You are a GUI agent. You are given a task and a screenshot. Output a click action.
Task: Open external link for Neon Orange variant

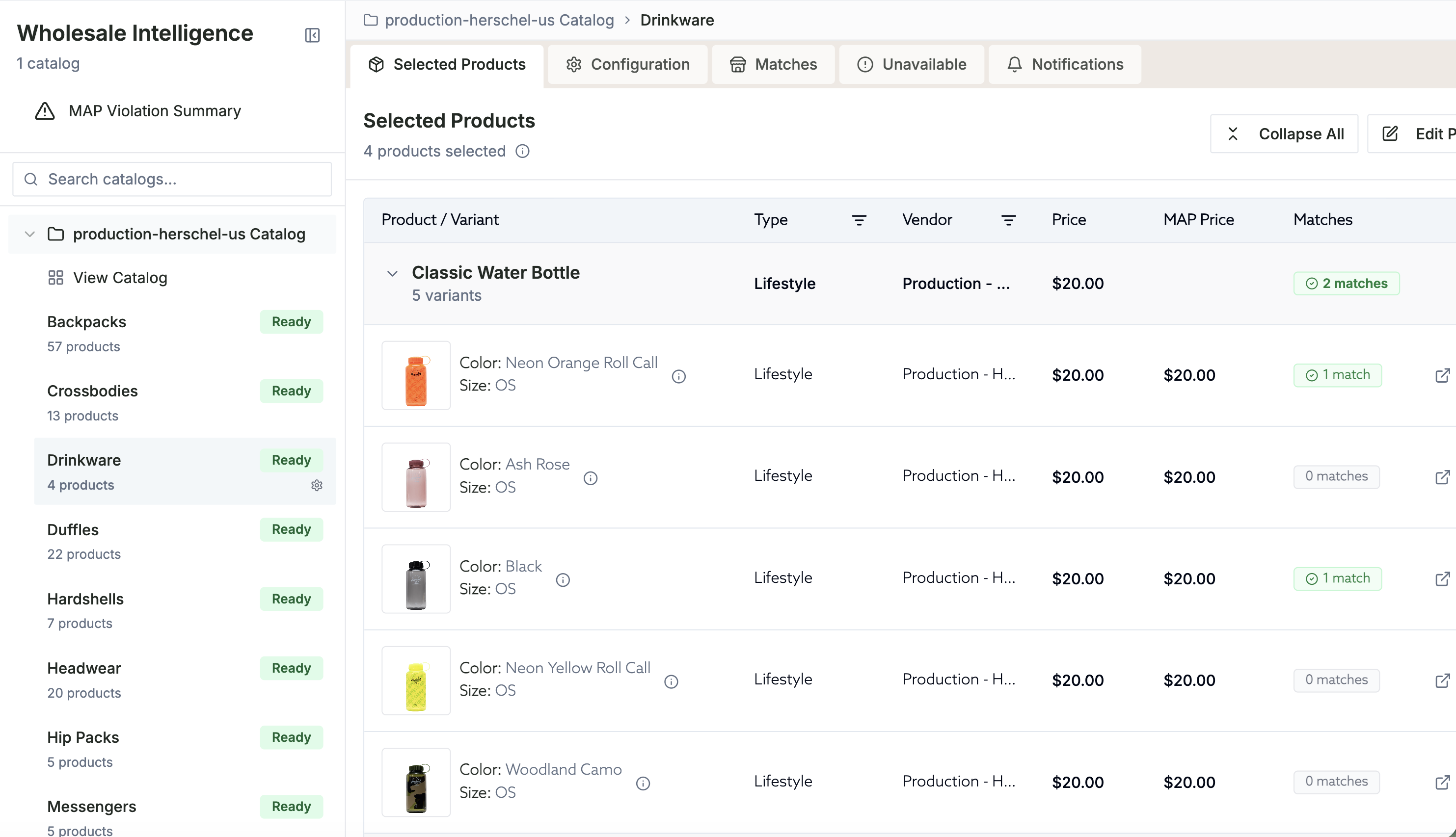(1443, 375)
